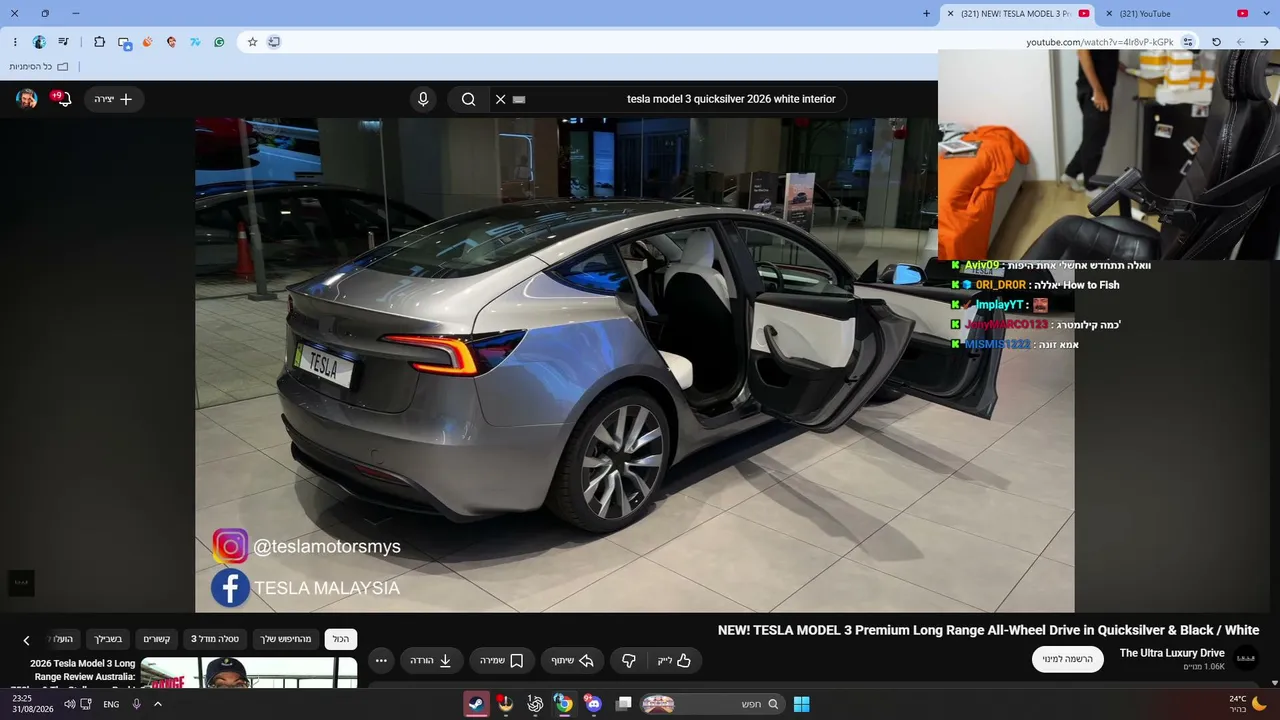Click the YouTube create button
This screenshot has height=720, width=1280.
pos(114,99)
